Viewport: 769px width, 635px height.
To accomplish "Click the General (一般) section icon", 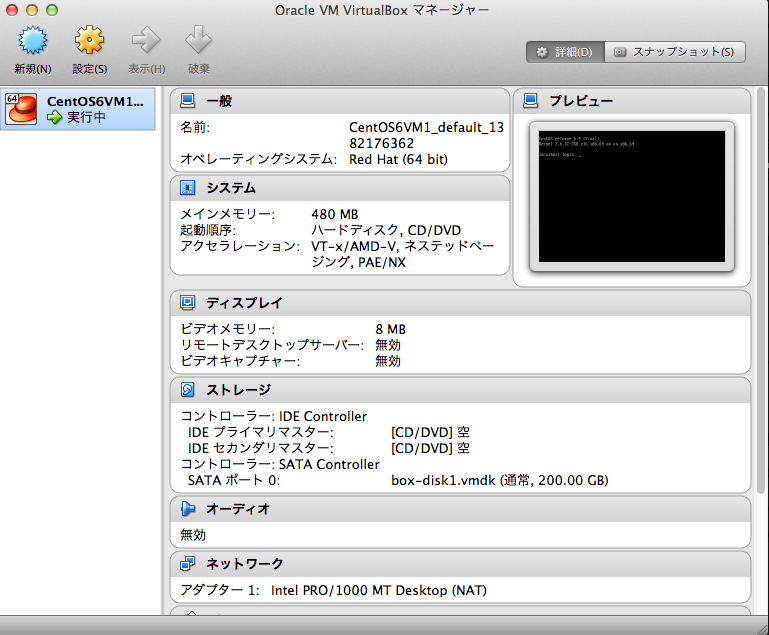I will point(187,101).
